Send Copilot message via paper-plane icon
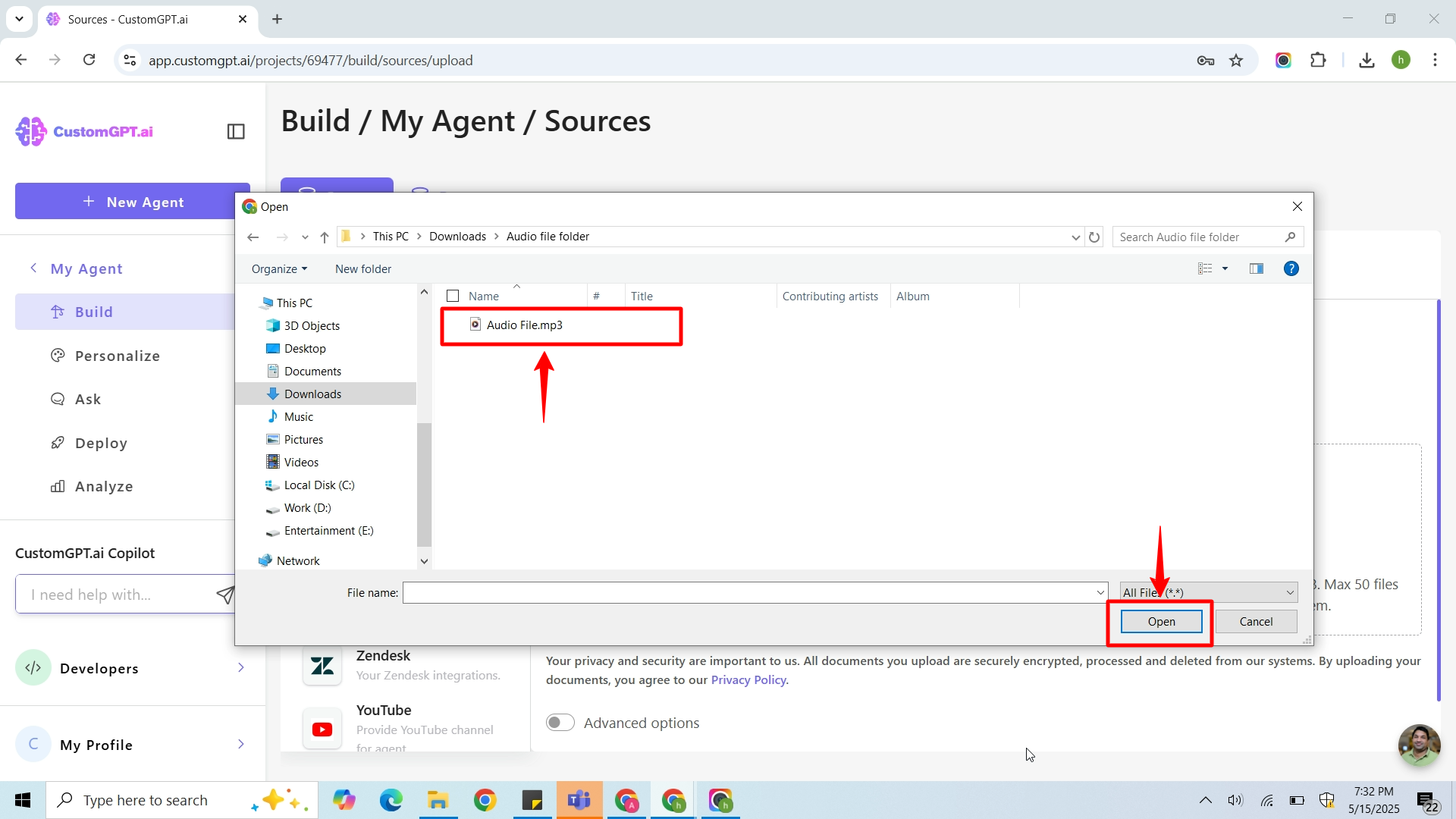The width and height of the screenshot is (1456, 819). pyautogui.click(x=225, y=595)
